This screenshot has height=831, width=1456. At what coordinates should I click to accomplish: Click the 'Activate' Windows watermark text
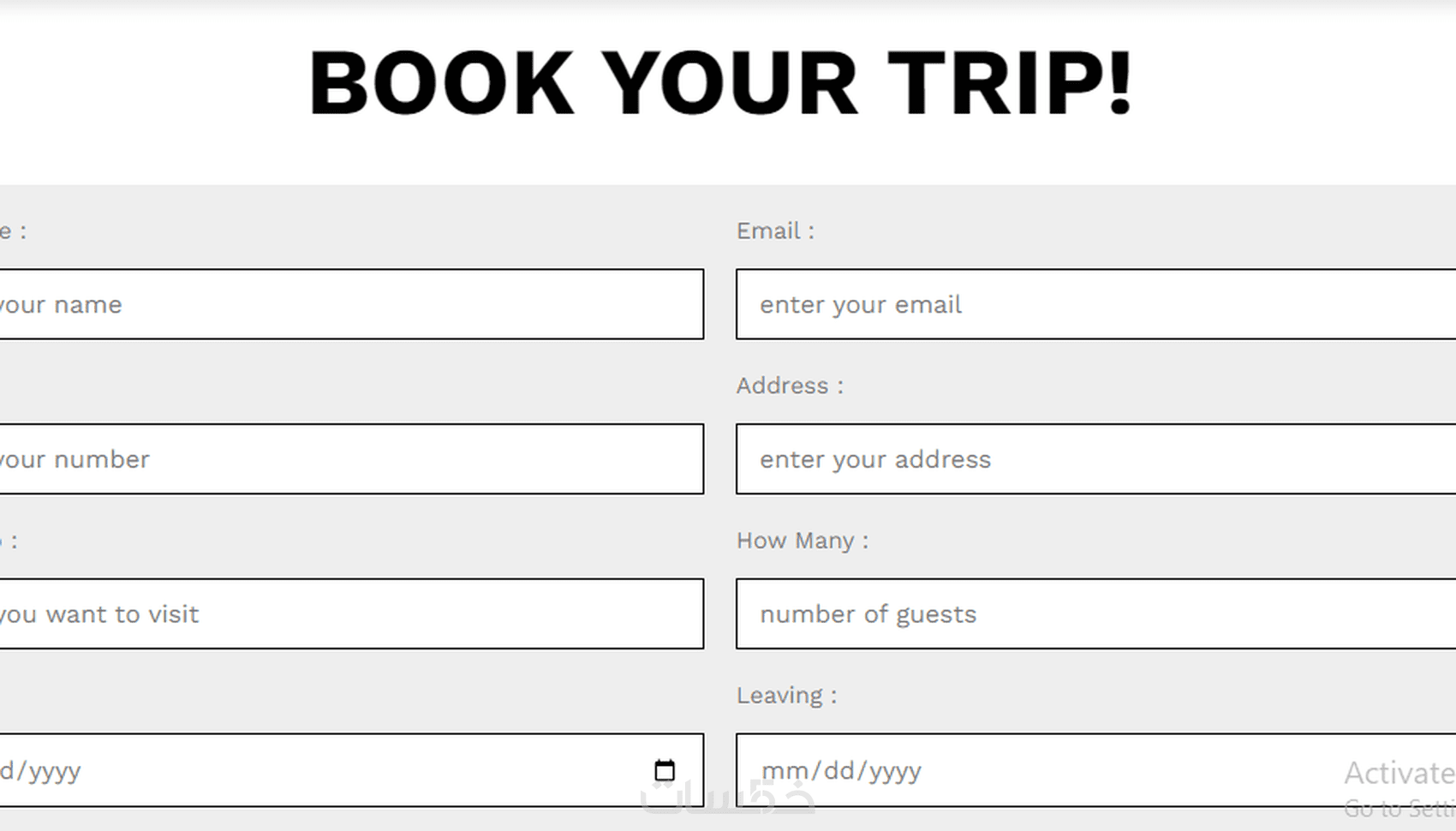click(1399, 773)
